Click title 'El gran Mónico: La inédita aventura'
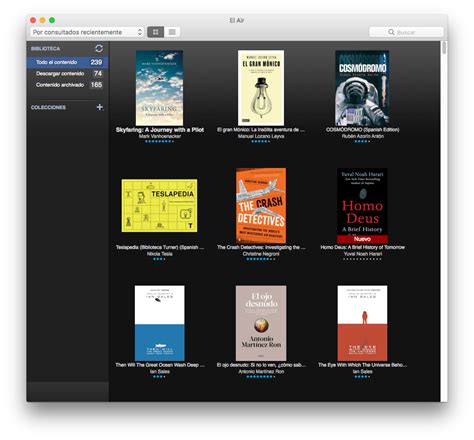Screen dimensions: 474x440 coord(261,130)
